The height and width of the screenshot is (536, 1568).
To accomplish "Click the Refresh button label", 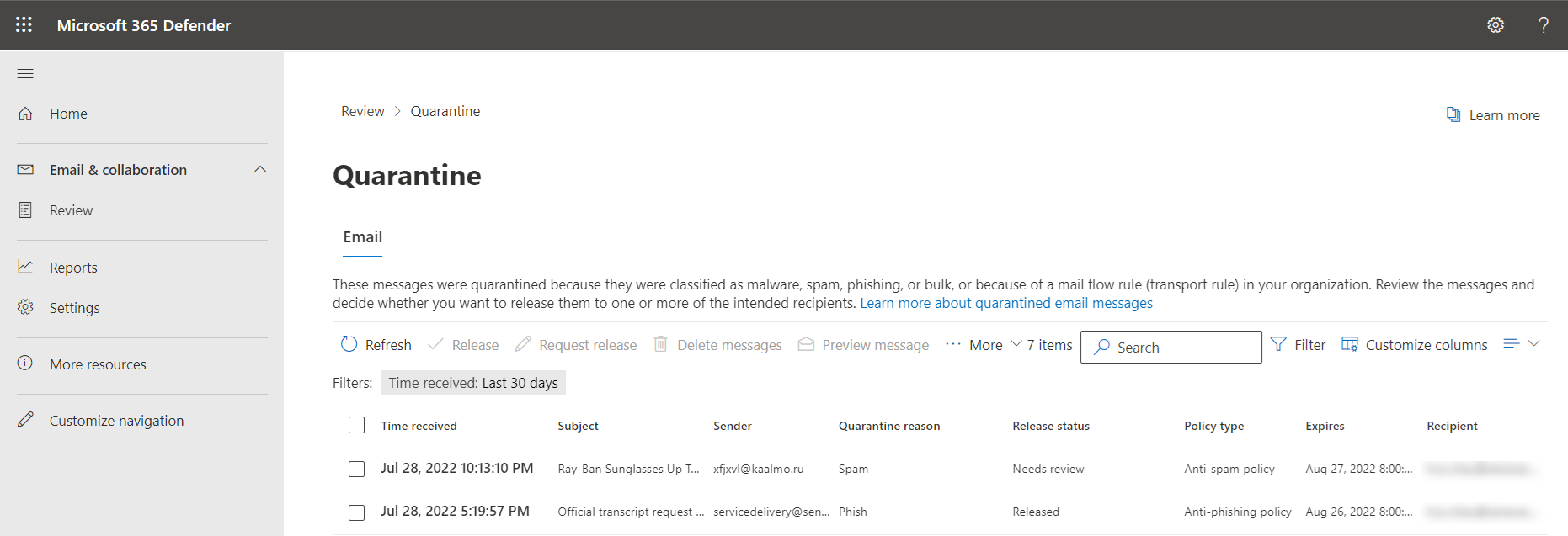I will (x=388, y=345).
